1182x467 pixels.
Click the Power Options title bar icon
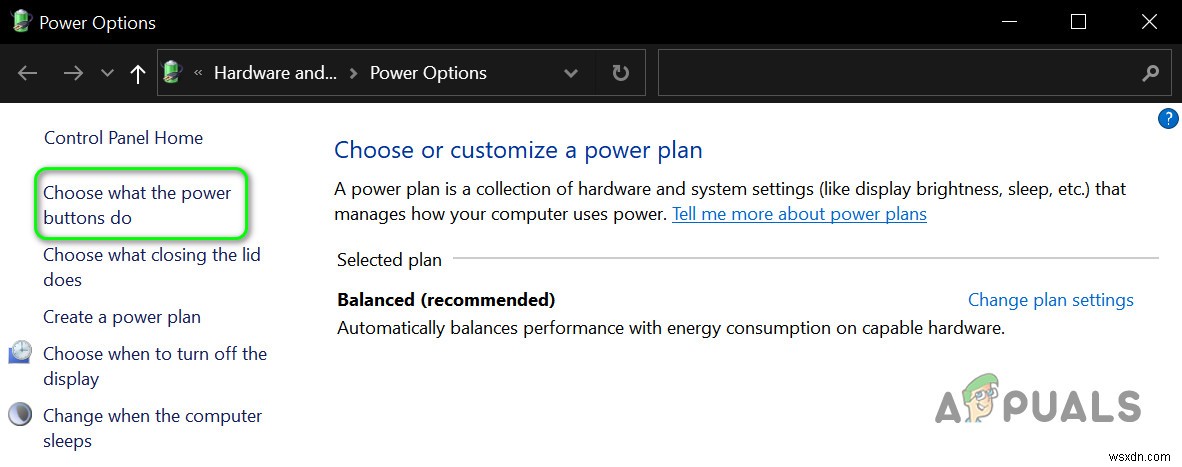[21, 22]
